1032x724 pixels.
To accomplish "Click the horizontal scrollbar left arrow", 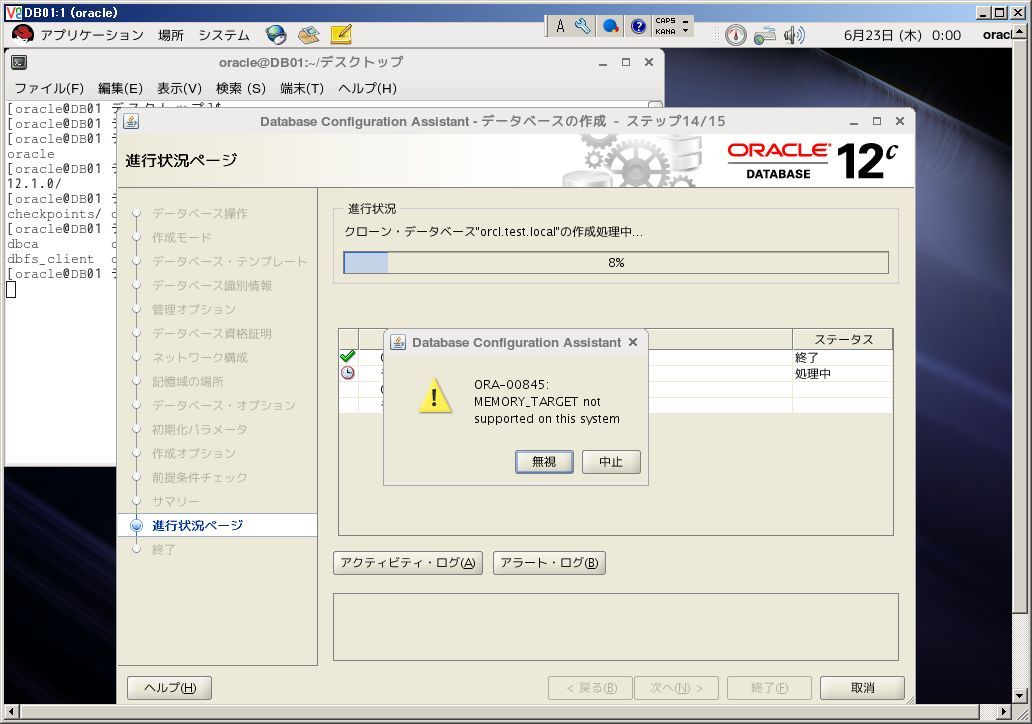I will click(10, 711).
